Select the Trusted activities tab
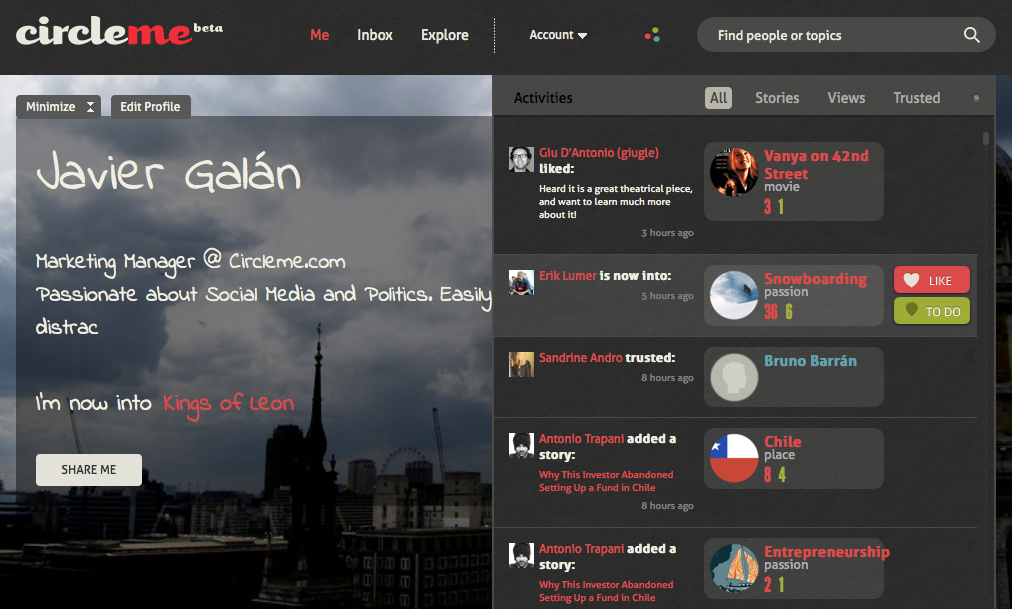The image size is (1012, 609). (x=916, y=98)
